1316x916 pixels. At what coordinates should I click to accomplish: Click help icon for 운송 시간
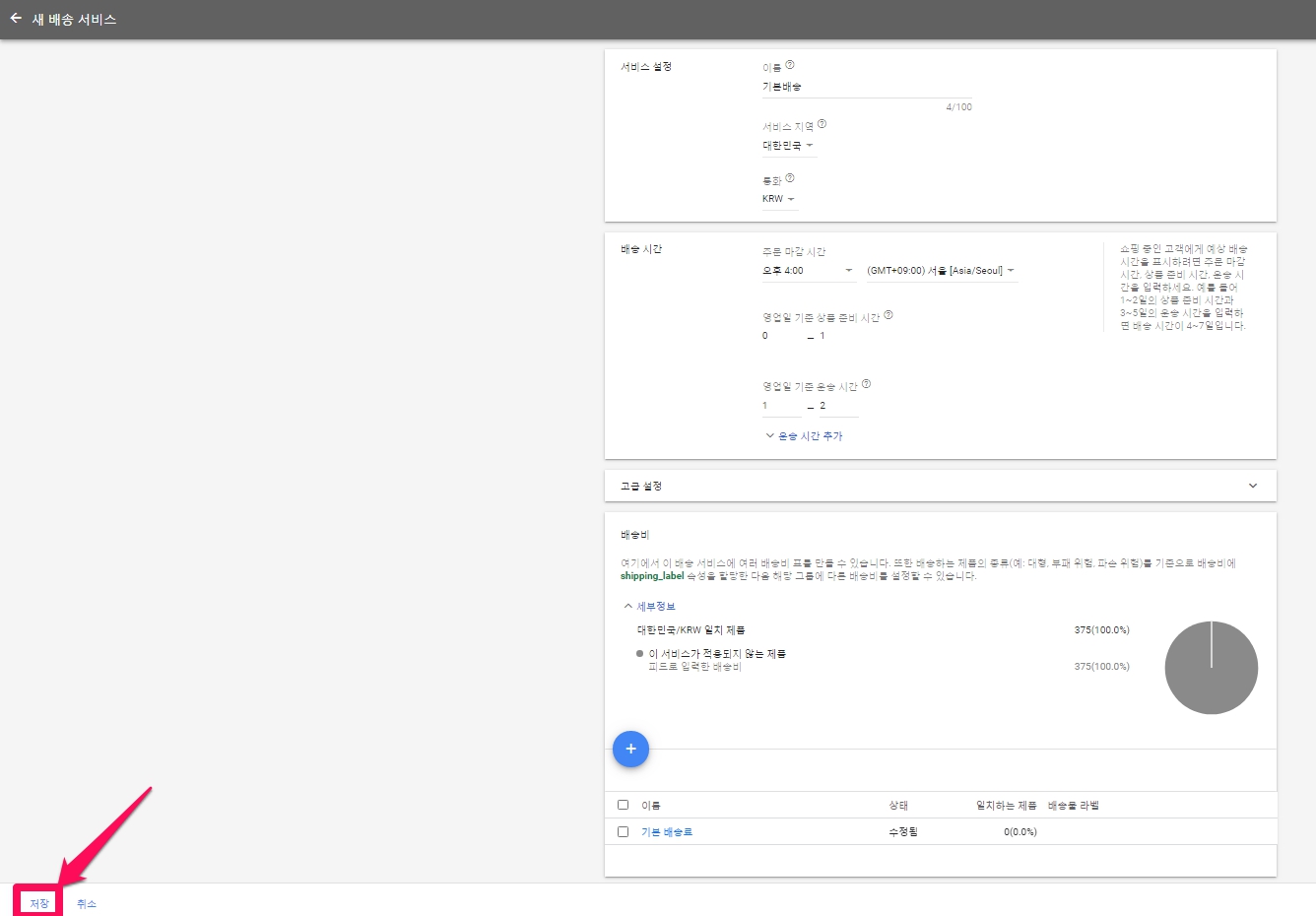click(867, 384)
